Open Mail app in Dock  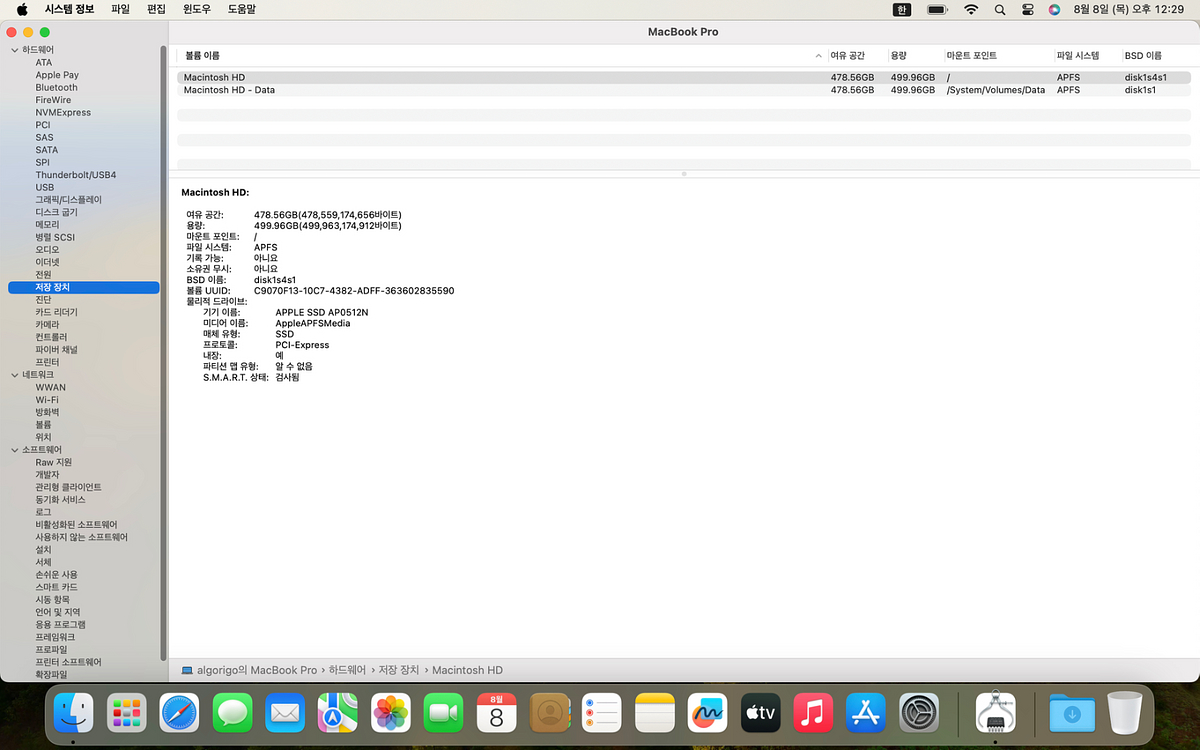point(285,713)
